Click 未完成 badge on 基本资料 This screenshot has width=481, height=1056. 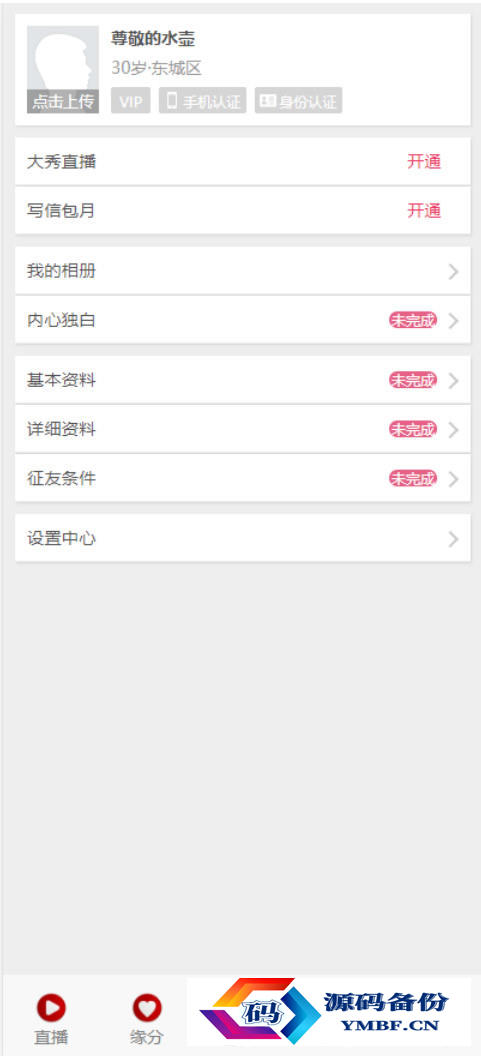pos(413,381)
